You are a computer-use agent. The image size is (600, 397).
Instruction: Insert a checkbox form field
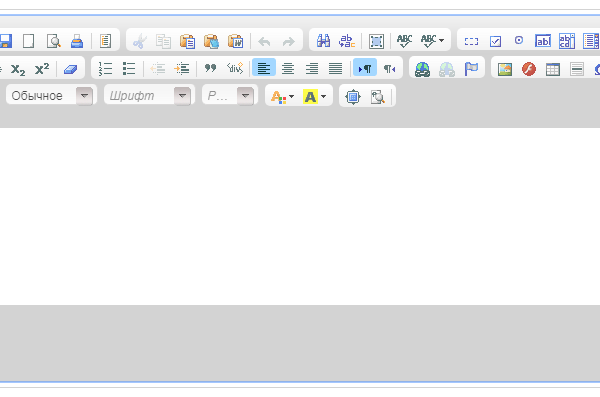[x=495, y=41]
